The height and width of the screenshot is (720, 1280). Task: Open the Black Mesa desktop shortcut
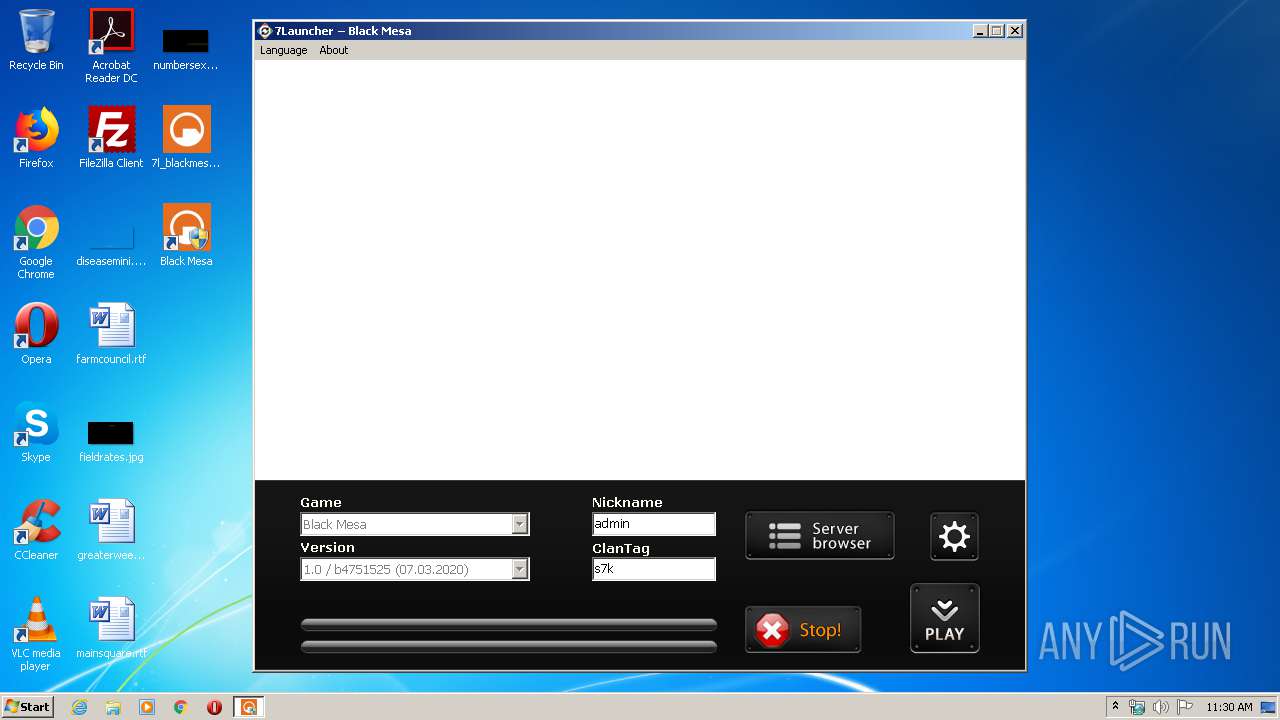click(x=186, y=236)
